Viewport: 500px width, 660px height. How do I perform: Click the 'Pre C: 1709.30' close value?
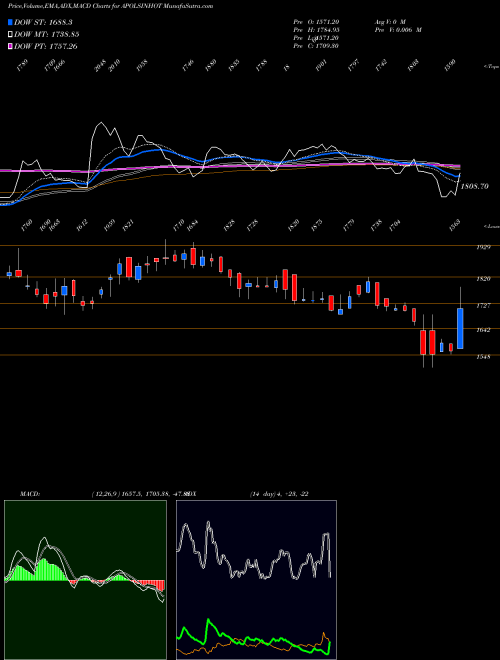tap(316, 46)
